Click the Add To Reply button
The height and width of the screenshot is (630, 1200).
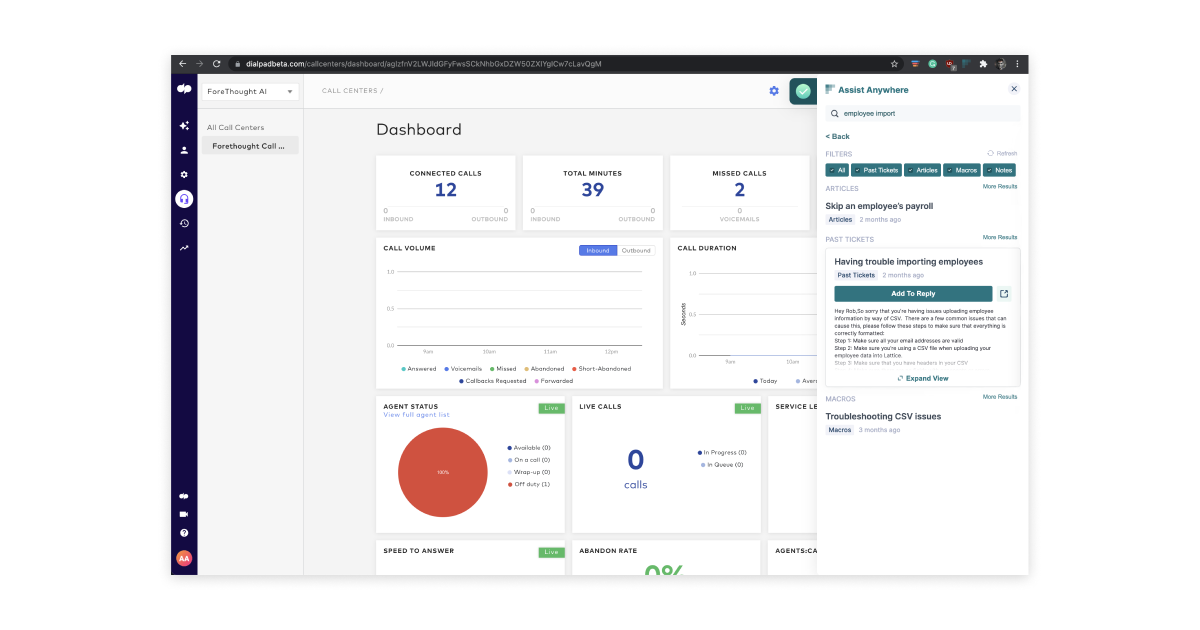tap(913, 294)
